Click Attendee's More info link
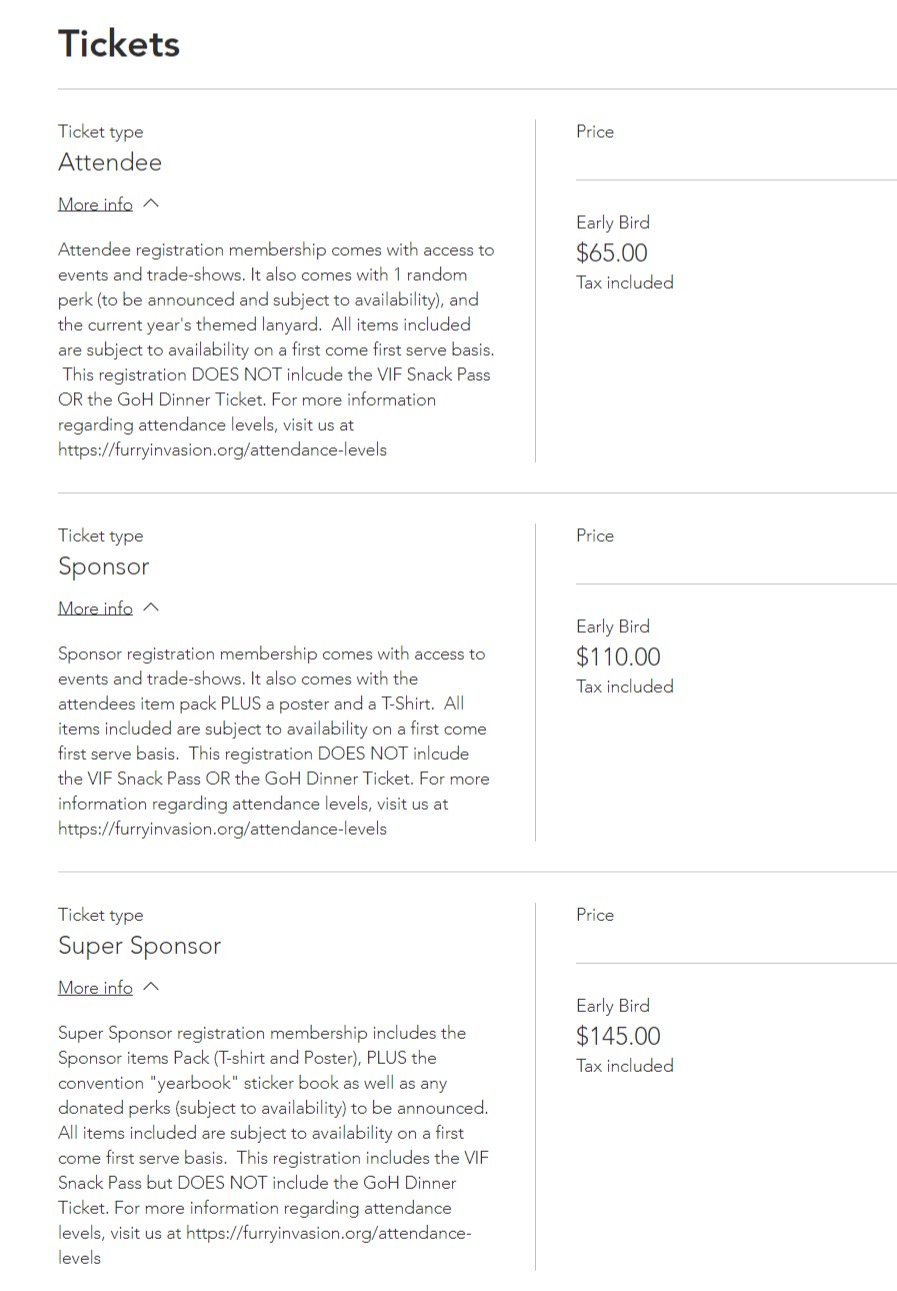 [95, 204]
